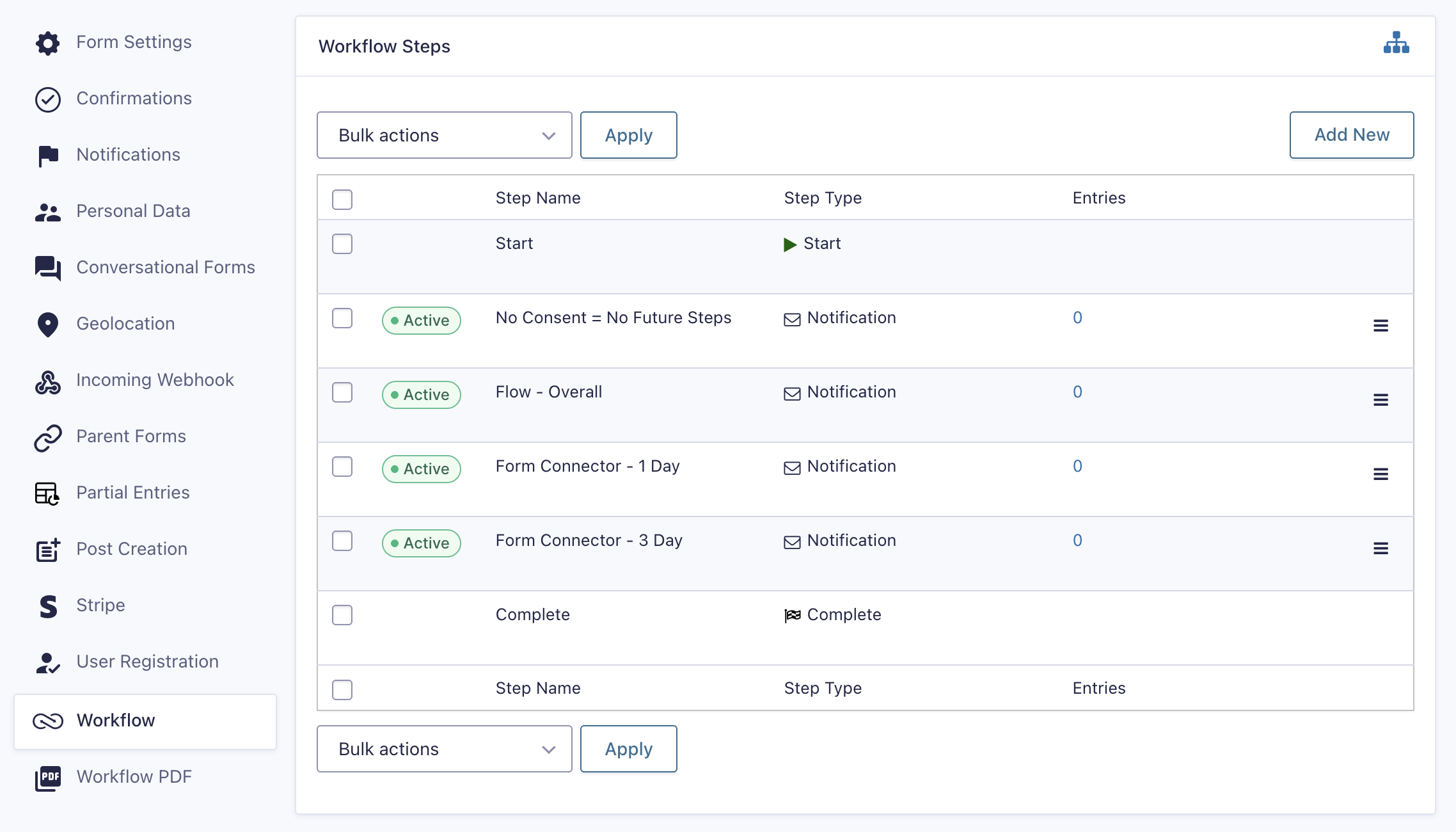Open the workflow flowchart view icon

1396,44
